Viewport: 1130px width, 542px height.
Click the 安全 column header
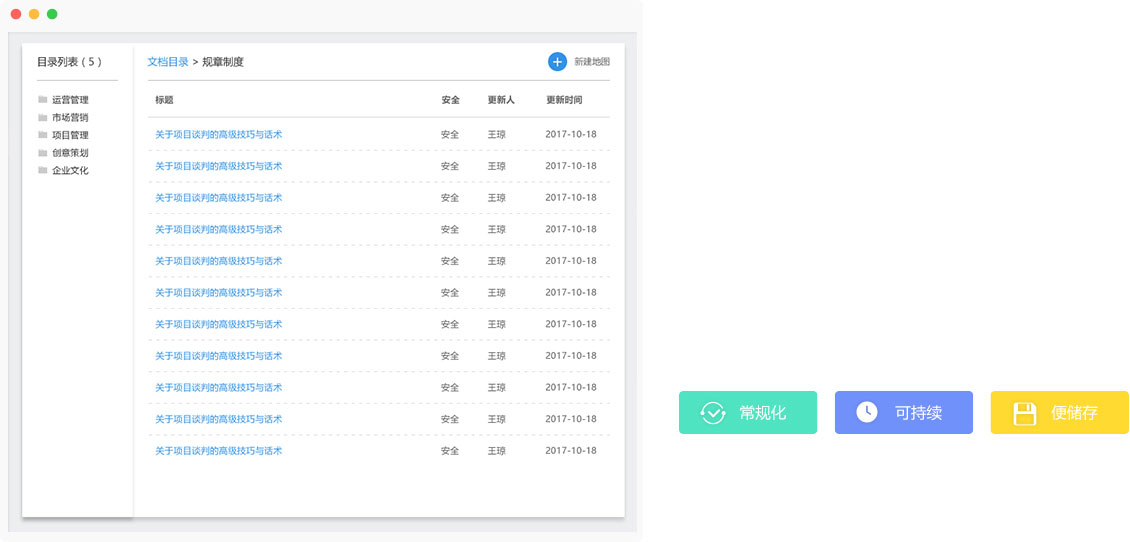pyautogui.click(x=450, y=100)
